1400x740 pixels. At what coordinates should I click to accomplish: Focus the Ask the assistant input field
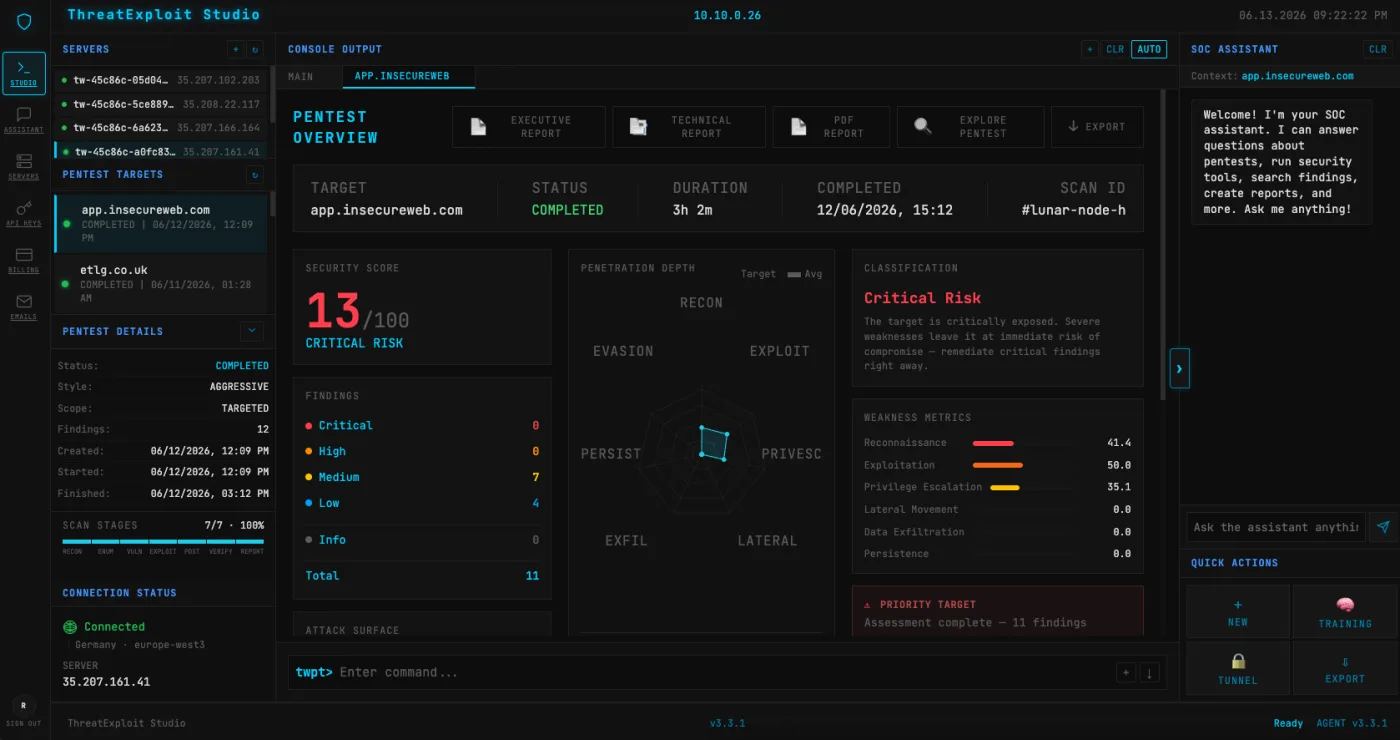pyautogui.click(x=1276, y=527)
